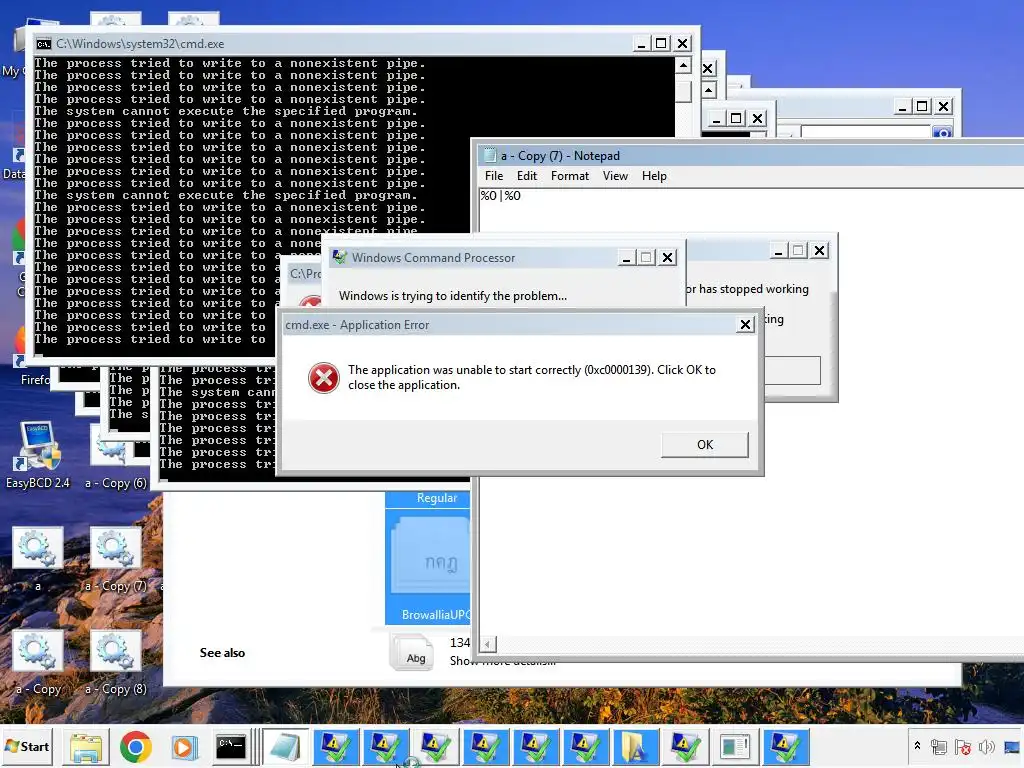Viewport: 1024px width, 768px height.
Task: Close the Windows Command Processor dialog
Action: click(667, 258)
